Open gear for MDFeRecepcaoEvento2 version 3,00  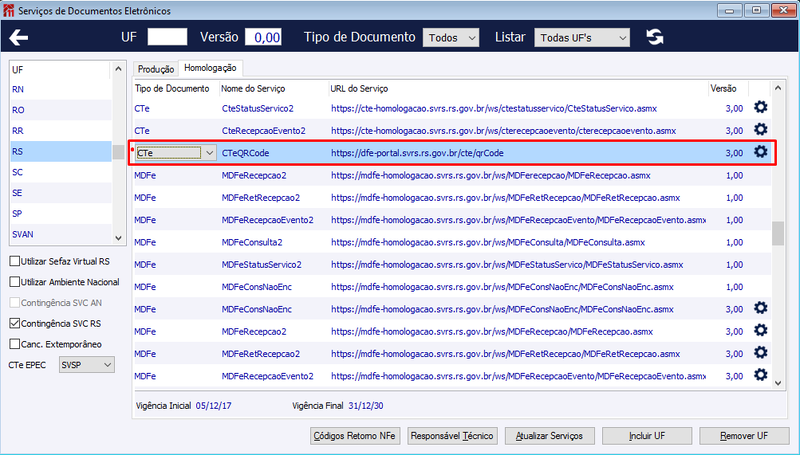tap(760, 375)
